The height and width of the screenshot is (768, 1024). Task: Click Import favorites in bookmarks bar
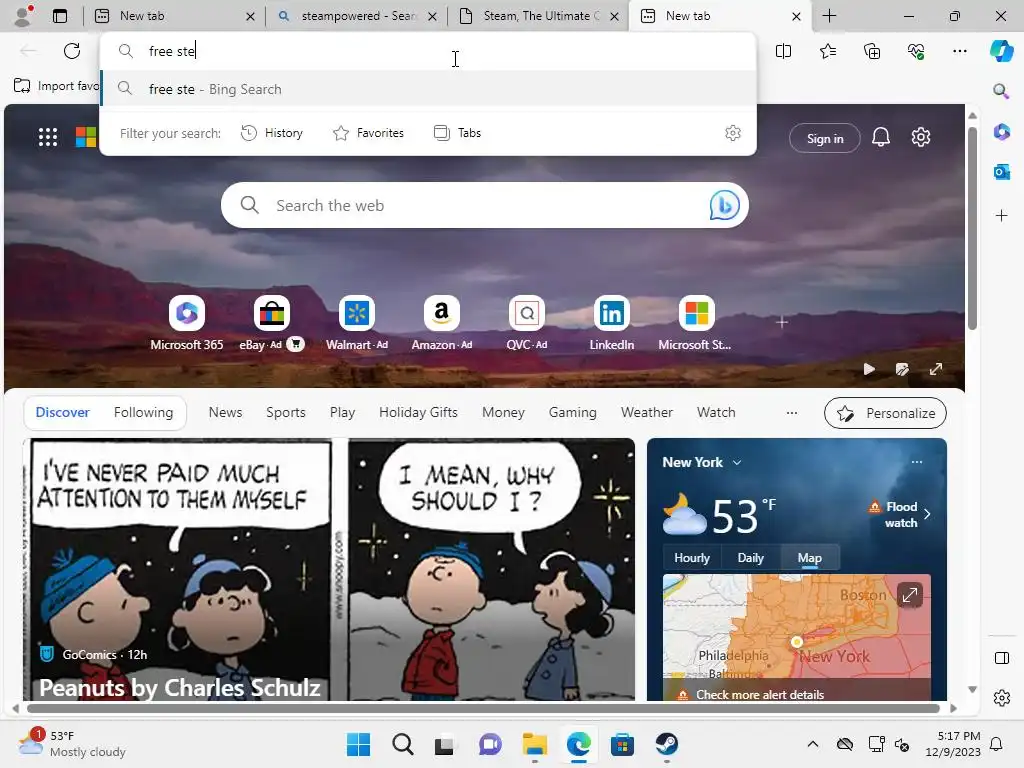click(56, 86)
